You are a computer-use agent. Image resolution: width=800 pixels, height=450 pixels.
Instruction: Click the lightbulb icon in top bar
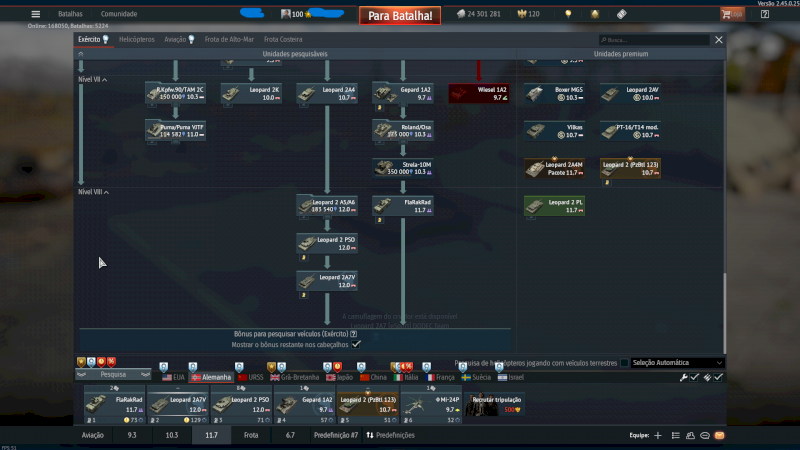click(568, 14)
